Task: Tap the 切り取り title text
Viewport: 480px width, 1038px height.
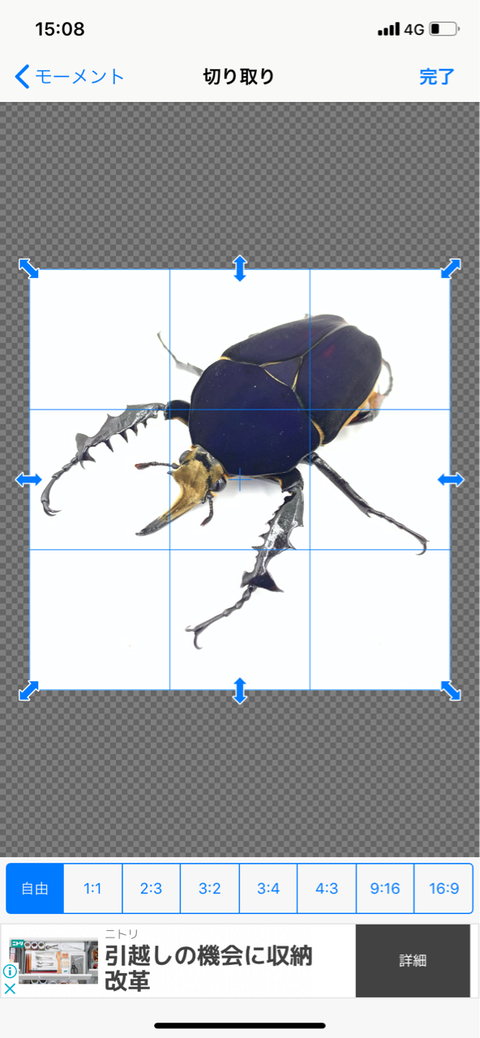Action: tap(238, 77)
